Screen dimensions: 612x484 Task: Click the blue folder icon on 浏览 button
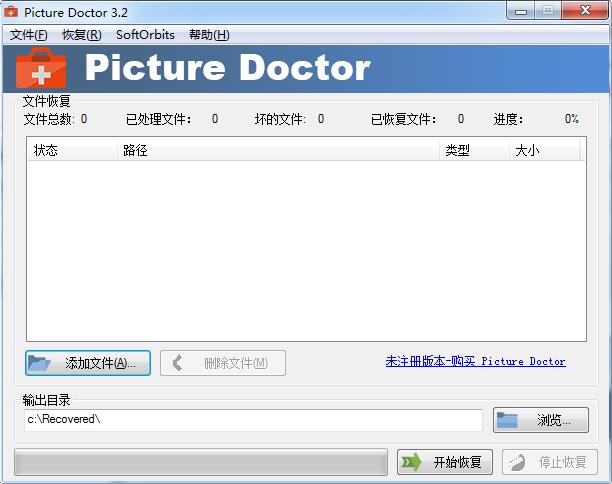point(507,420)
